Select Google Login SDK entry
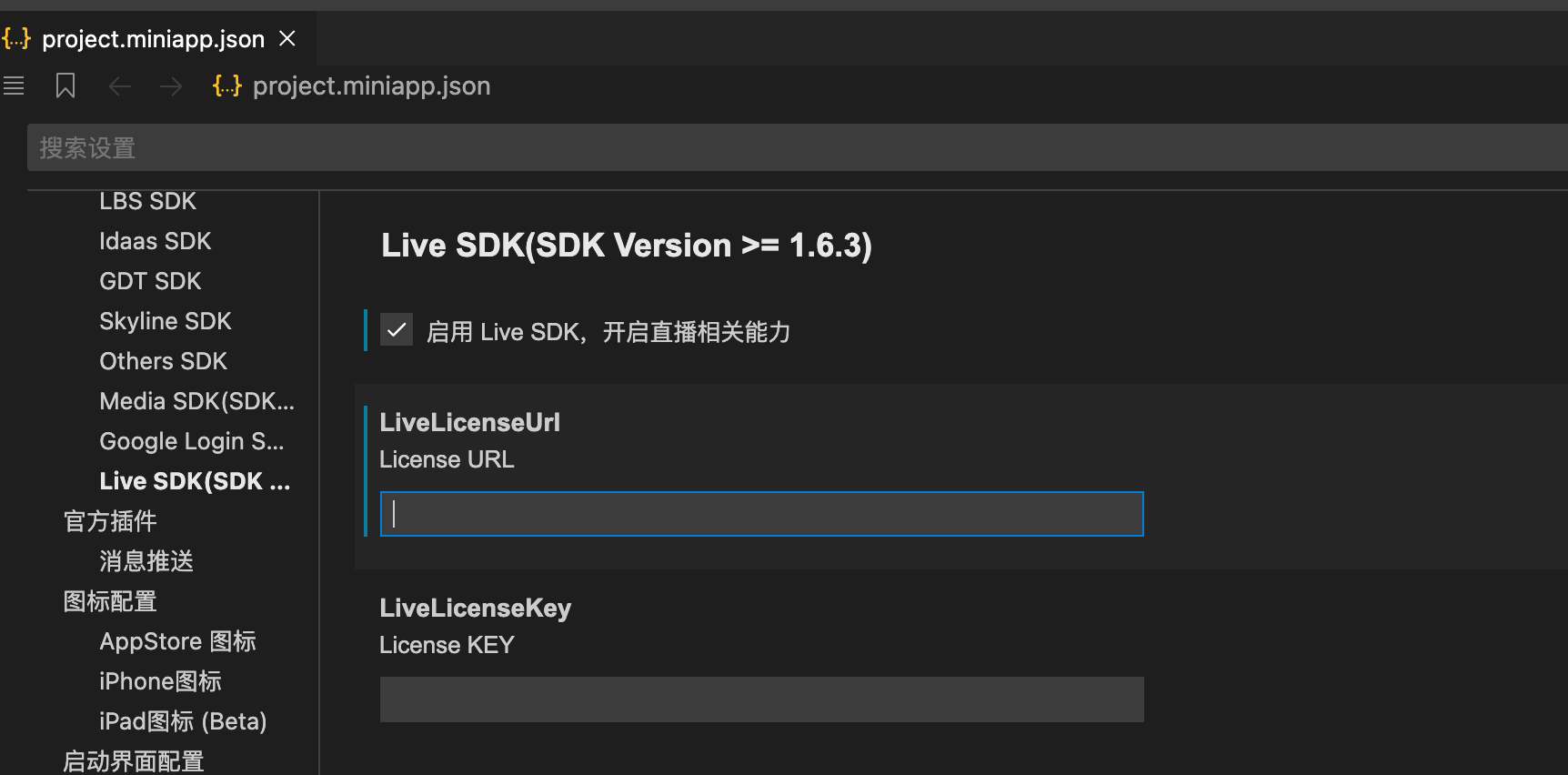Screen dimensions: 1568x775 click(x=191, y=441)
